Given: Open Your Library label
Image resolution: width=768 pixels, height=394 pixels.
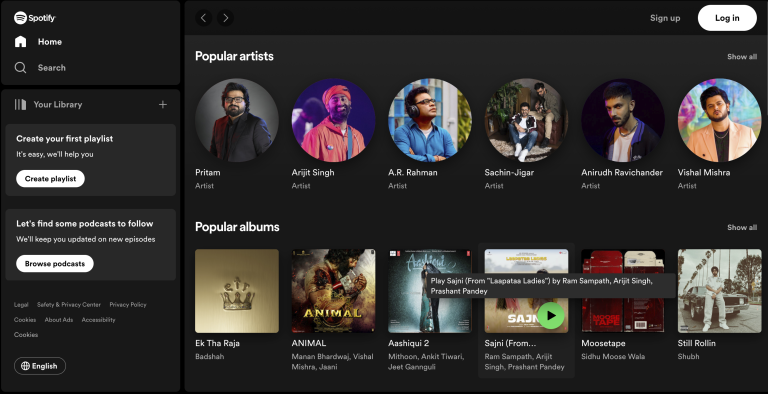Looking at the screenshot, I should [58, 104].
